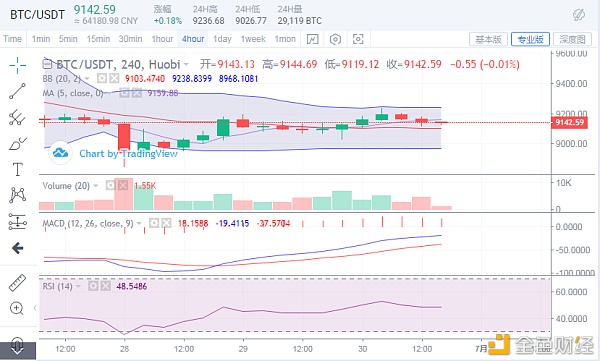Open MA indicator settings gear
This screenshot has width=600, height=361.
(124, 93)
